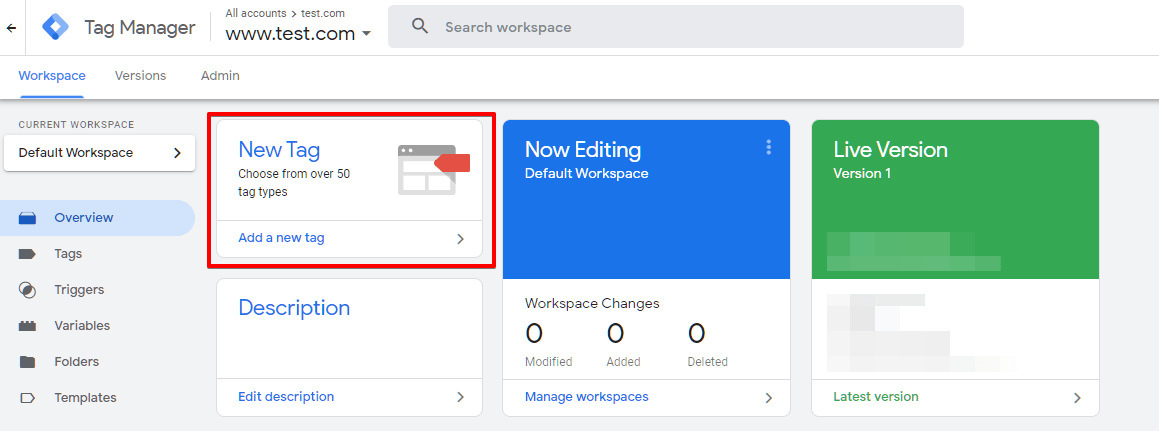Click chevron beside Add a new tag

tap(460, 239)
